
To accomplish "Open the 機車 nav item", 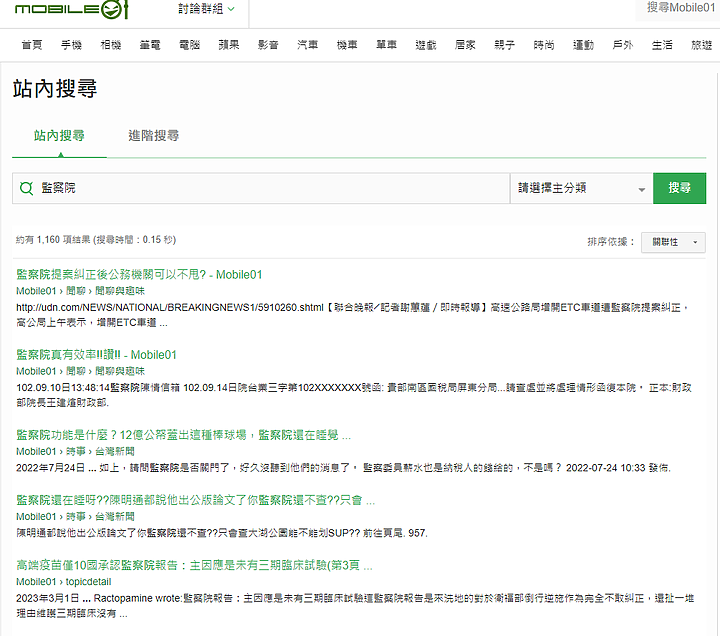I will coord(347,45).
